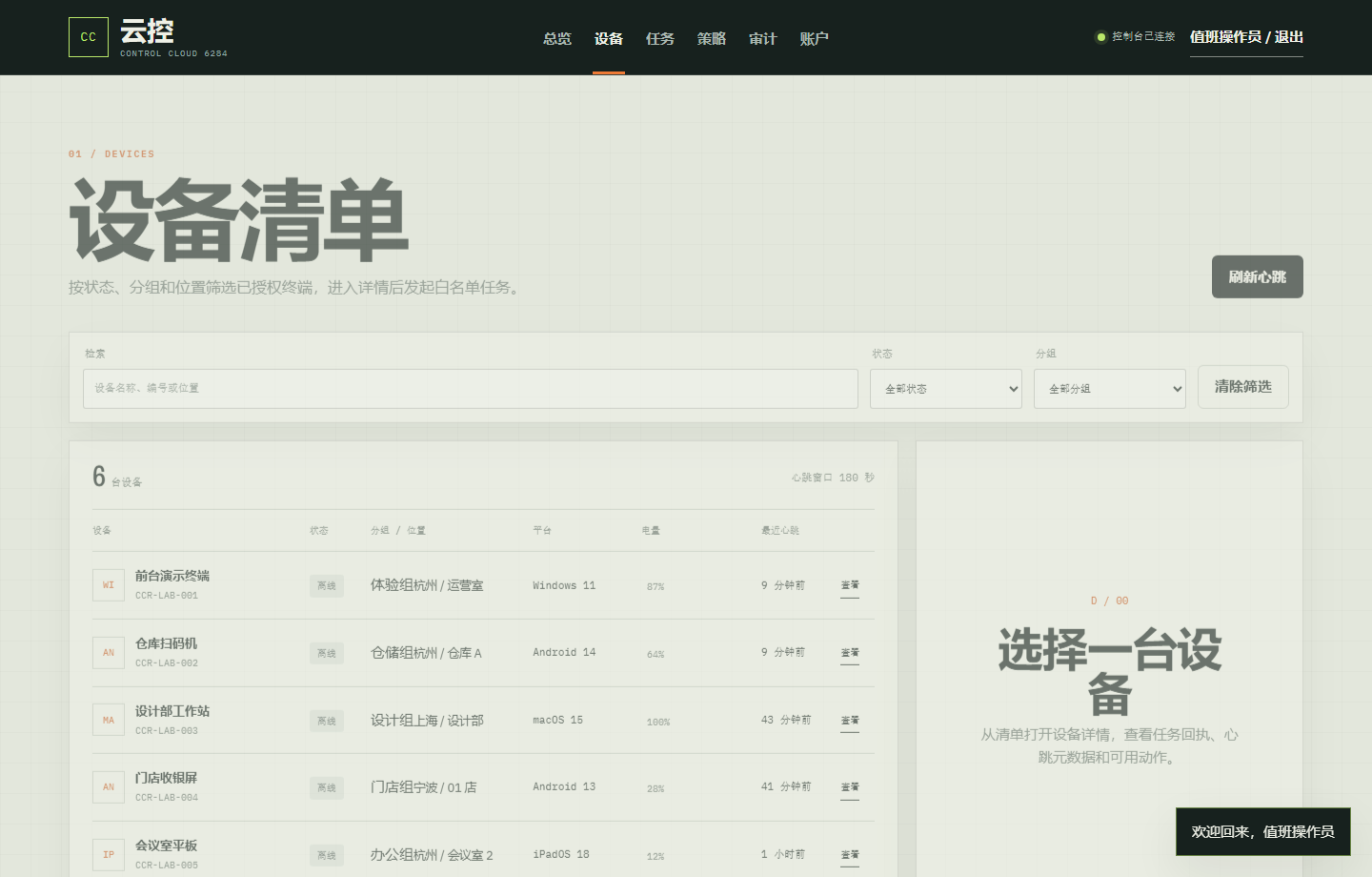Click the 欢迎回来，值班操作员 toast notification
1372x877 pixels.
(x=1263, y=832)
